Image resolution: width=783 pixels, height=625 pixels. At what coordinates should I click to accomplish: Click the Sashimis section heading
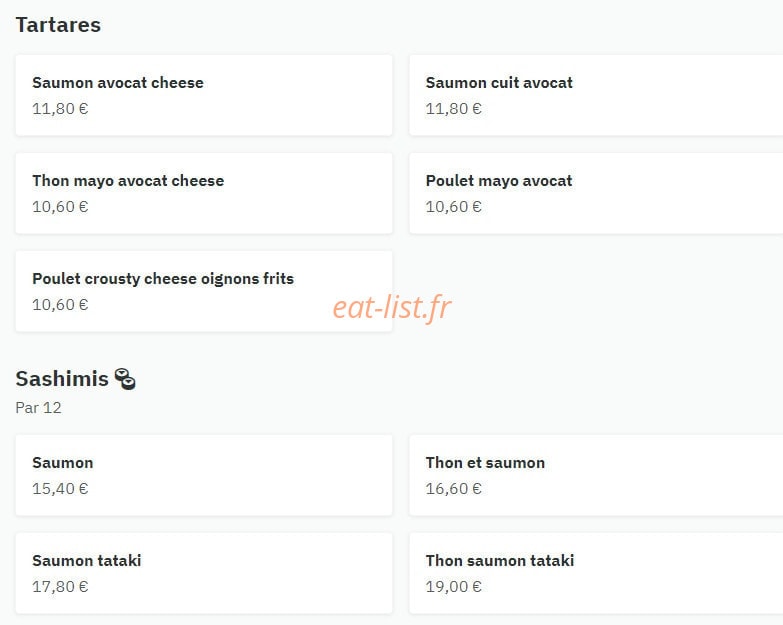62,378
